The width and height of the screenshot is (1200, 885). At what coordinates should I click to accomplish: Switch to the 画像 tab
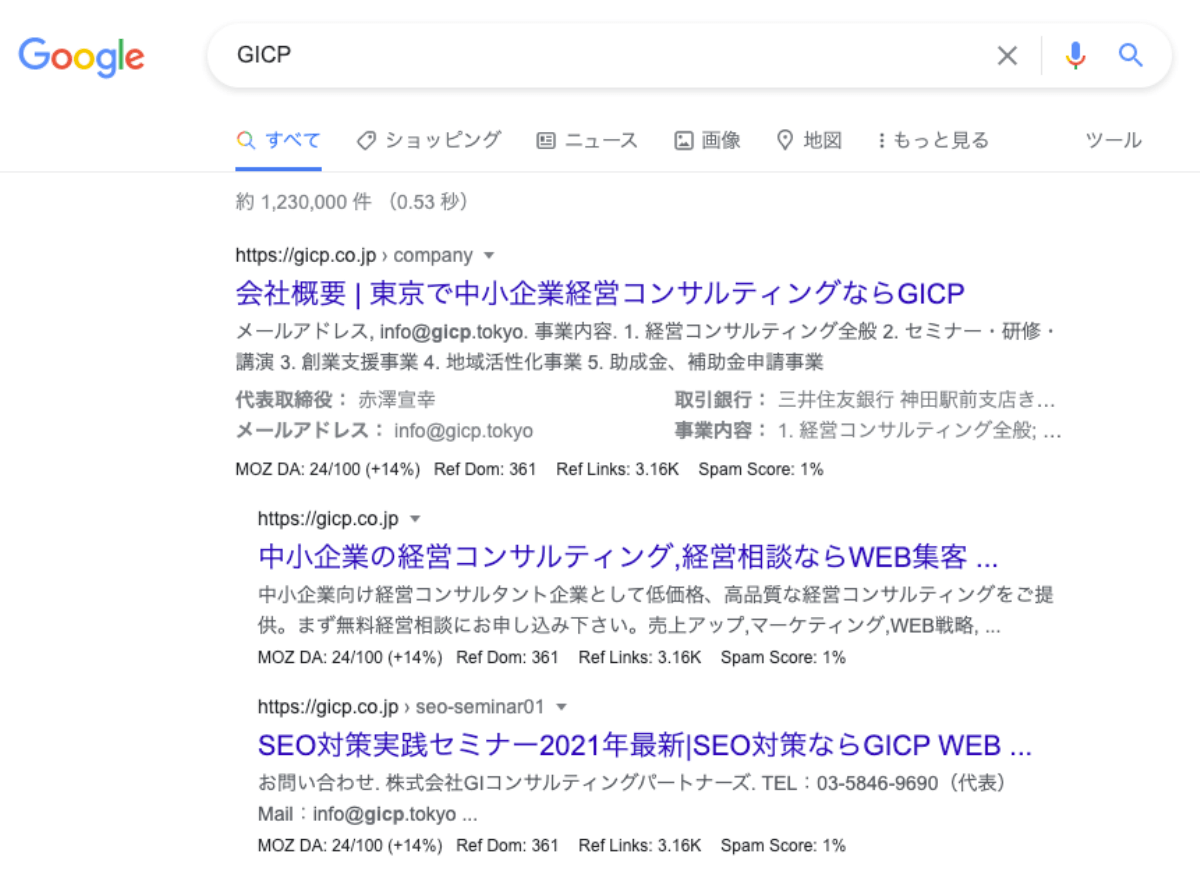[707, 141]
